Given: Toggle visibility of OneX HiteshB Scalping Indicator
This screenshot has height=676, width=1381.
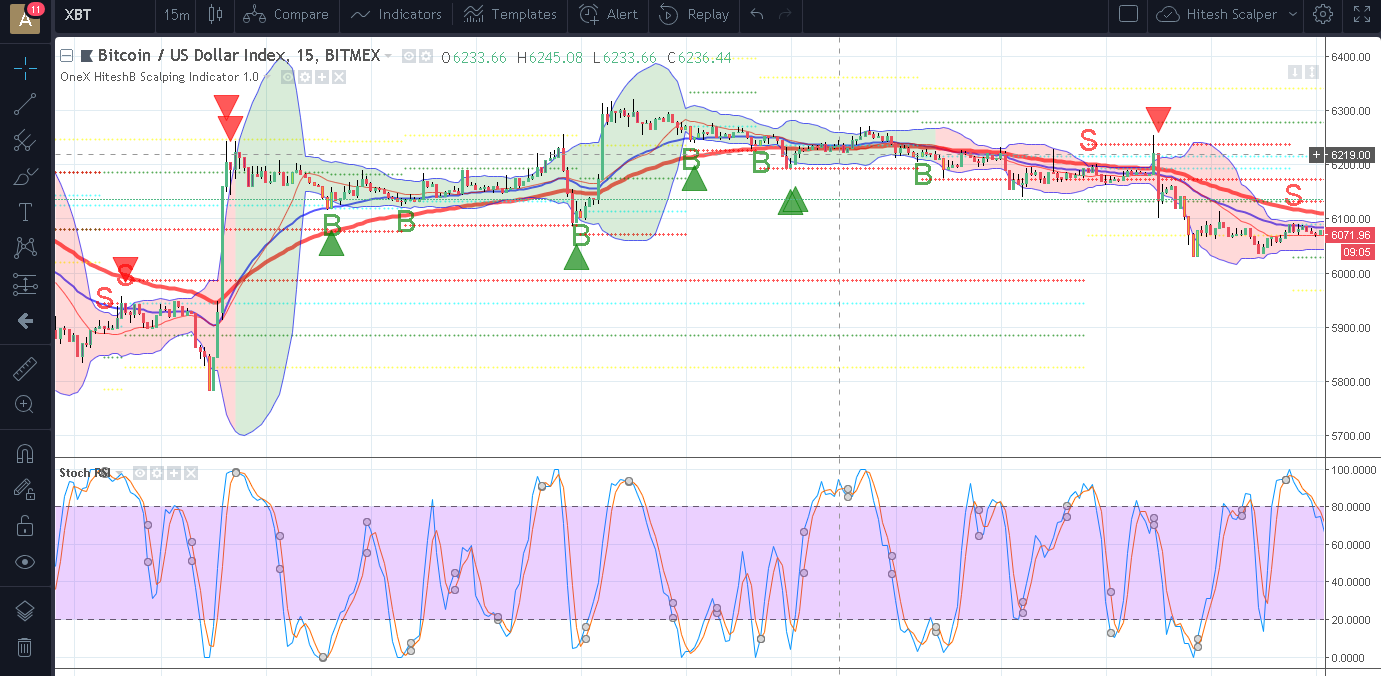Looking at the screenshot, I should (x=288, y=76).
